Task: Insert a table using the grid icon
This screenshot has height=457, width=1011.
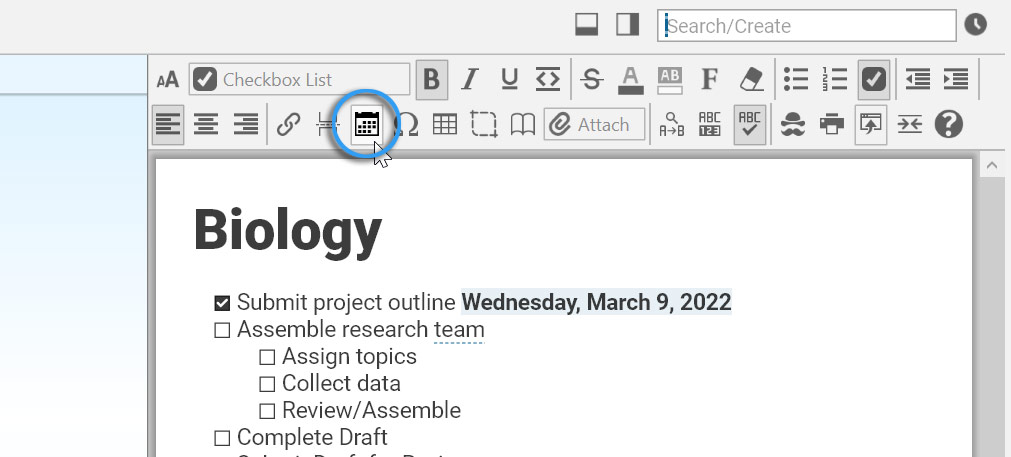Action: click(444, 125)
